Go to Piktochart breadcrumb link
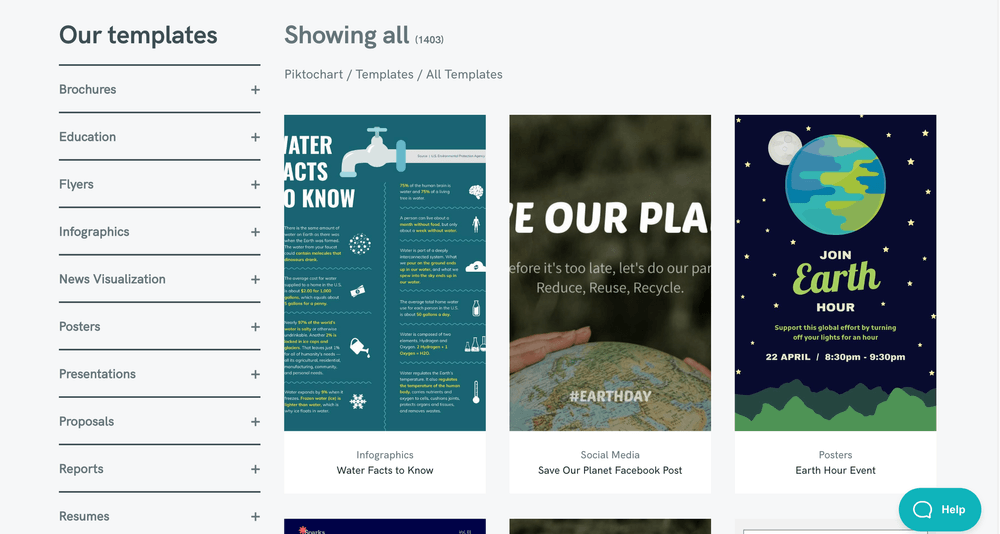 coord(313,75)
